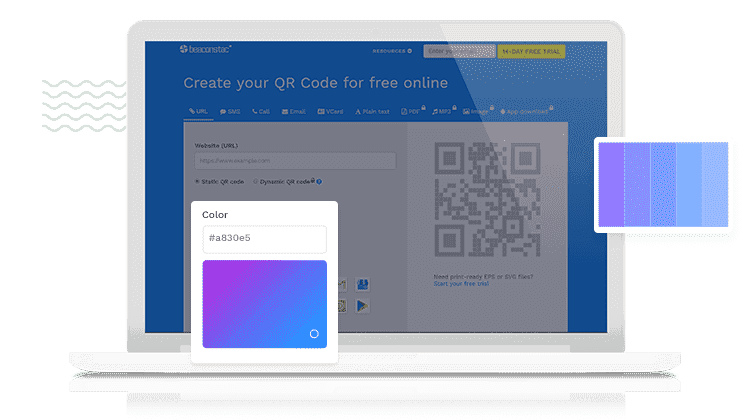The image size is (750, 420).
Task: Click the generated QR code preview
Action: 487,199
